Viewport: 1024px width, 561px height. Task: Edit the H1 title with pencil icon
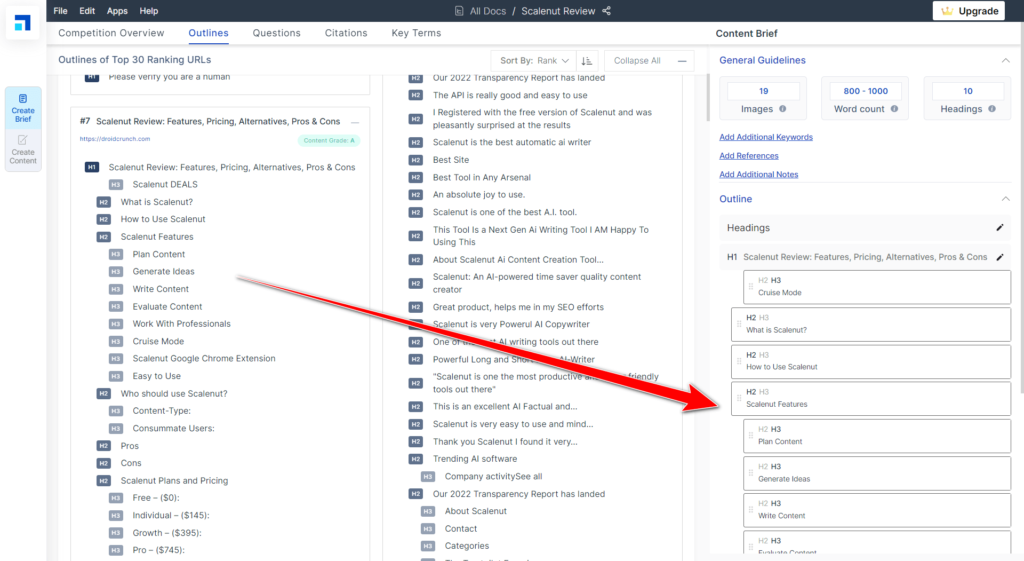(x=999, y=257)
